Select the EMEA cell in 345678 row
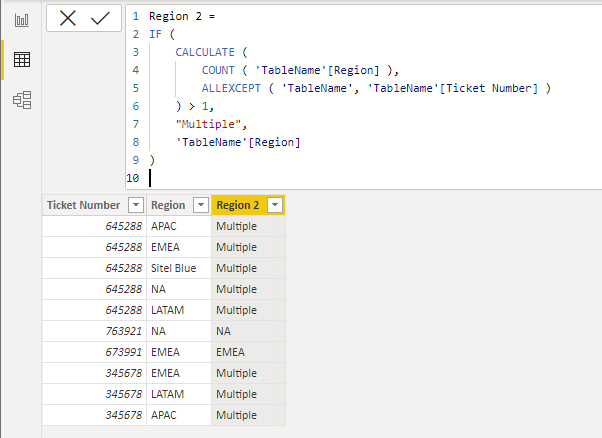The height and width of the screenshot is (438, 602). click(x=179, y=373)
